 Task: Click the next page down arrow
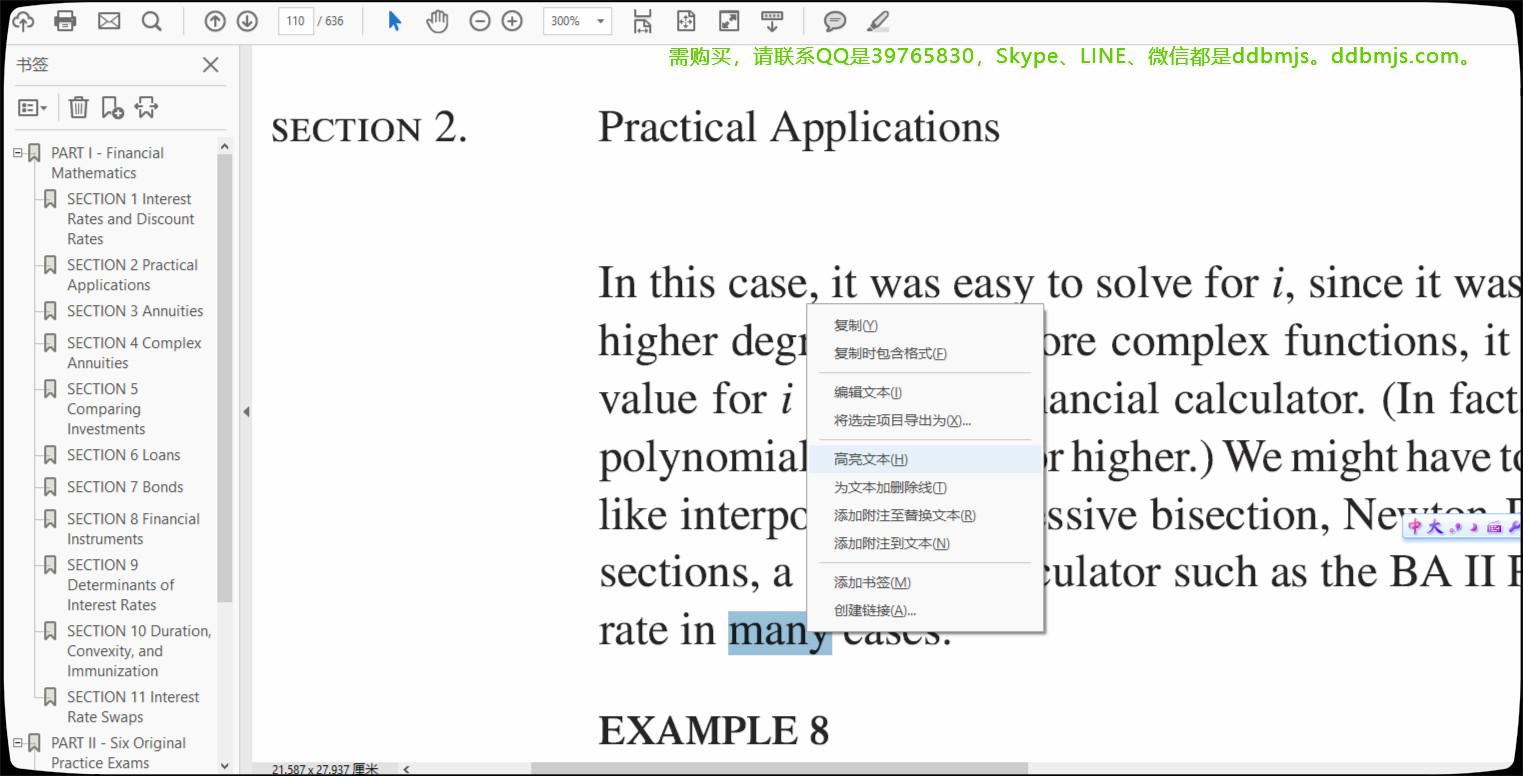[x=245, y=20]
